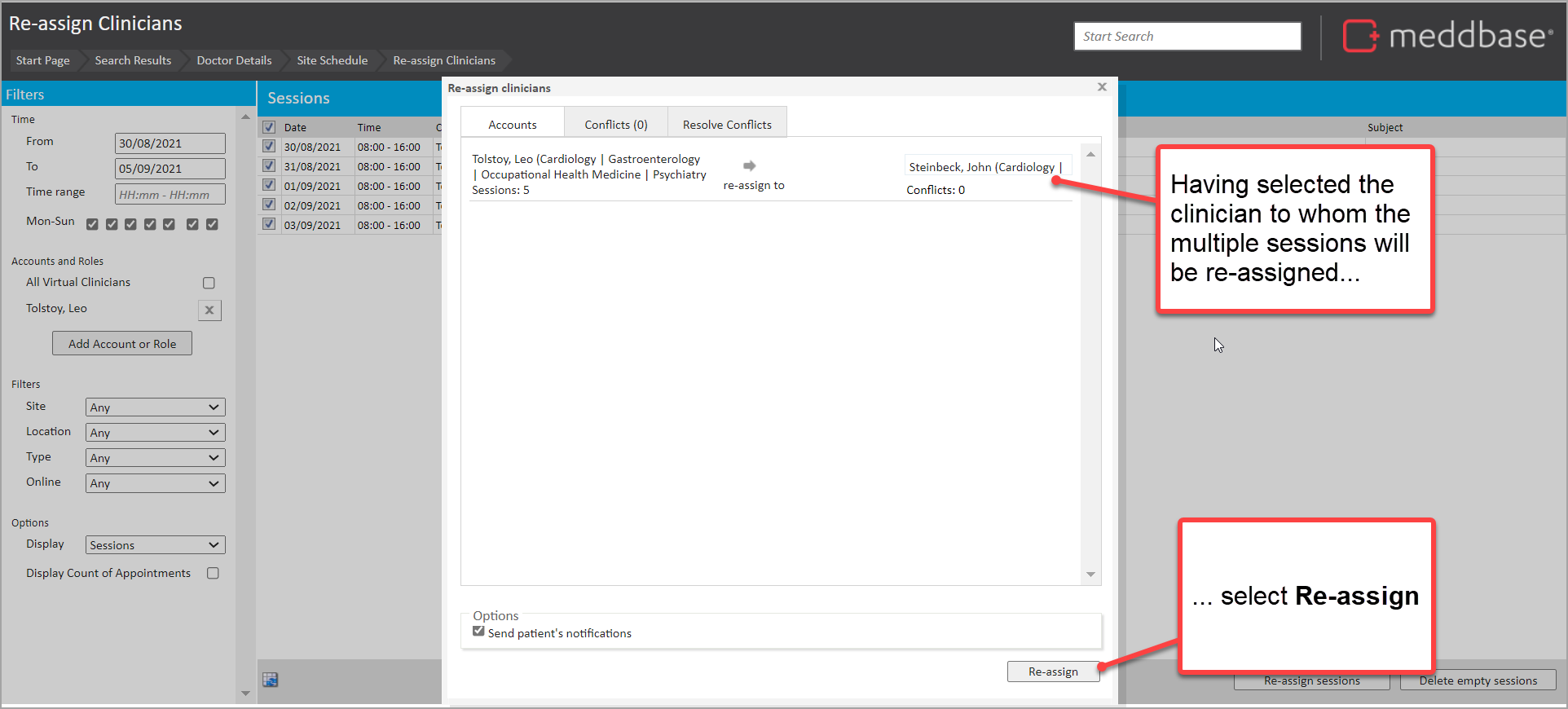Click the export icon below sessions list
Screen dimensions: 1568x709
pyautogui.click(x=271, y=680)
